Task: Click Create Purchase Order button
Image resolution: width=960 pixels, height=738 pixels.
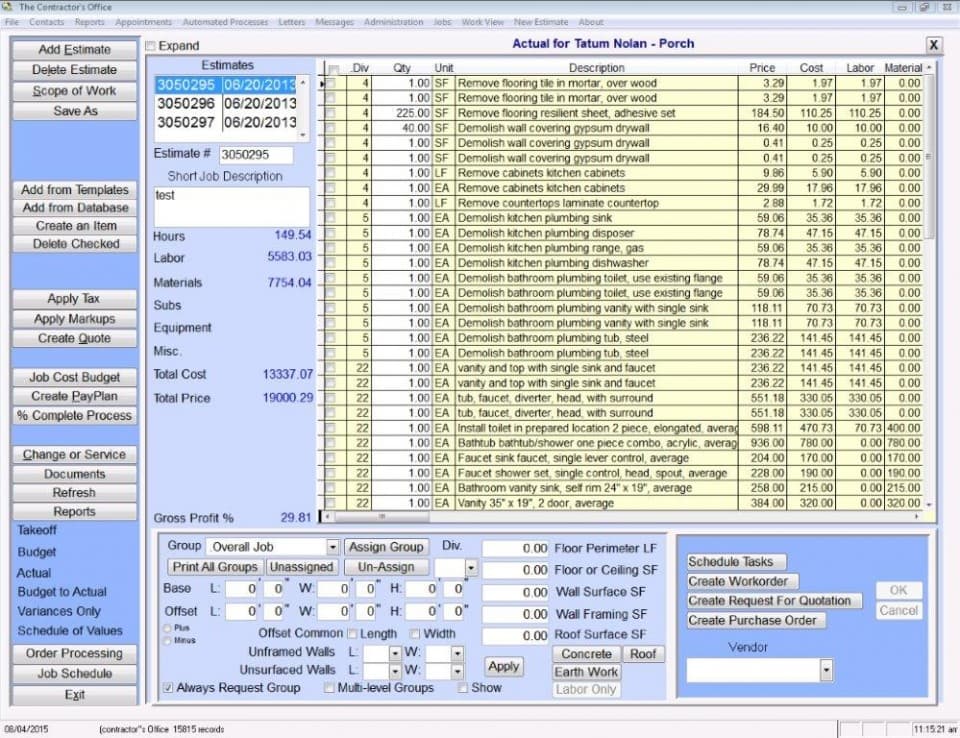Action: click(756, 620)
